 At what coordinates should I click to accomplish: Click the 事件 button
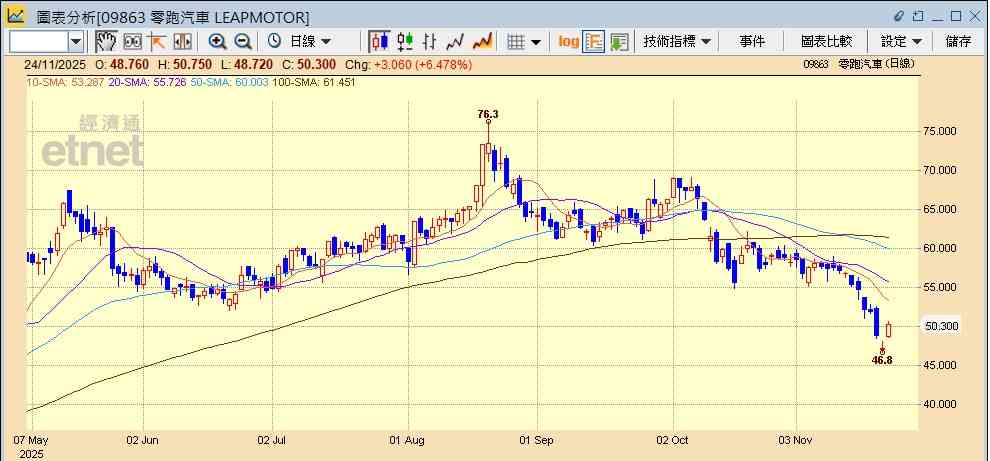(752, 41)
